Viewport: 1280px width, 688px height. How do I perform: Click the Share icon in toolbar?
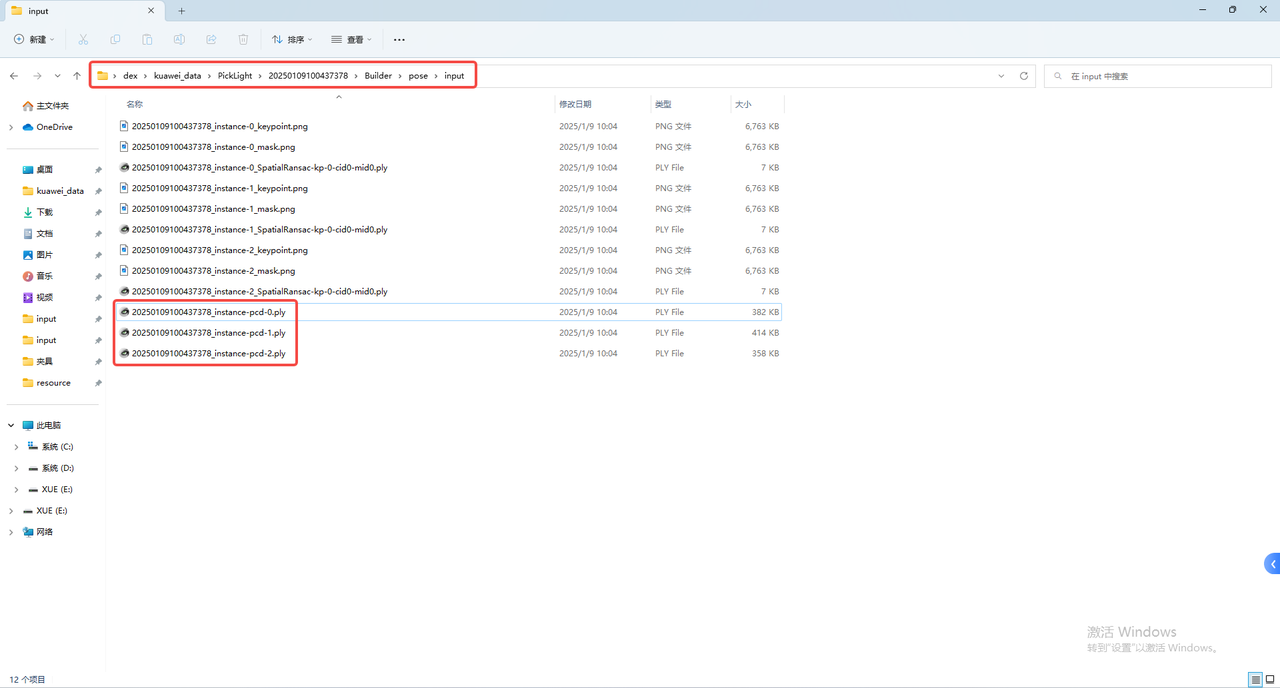coord(211,39)
